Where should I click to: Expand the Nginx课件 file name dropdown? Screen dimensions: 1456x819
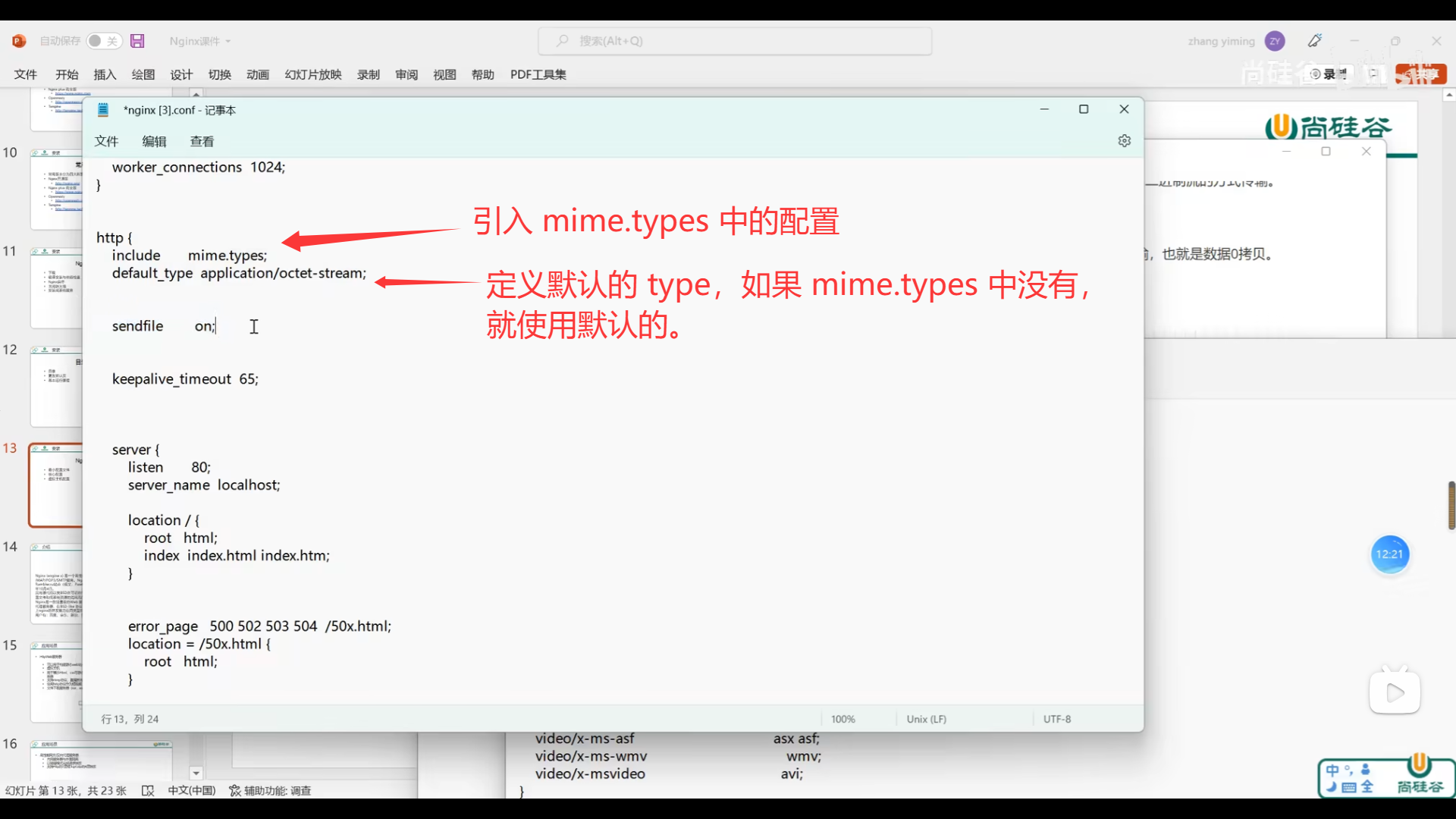227,42
